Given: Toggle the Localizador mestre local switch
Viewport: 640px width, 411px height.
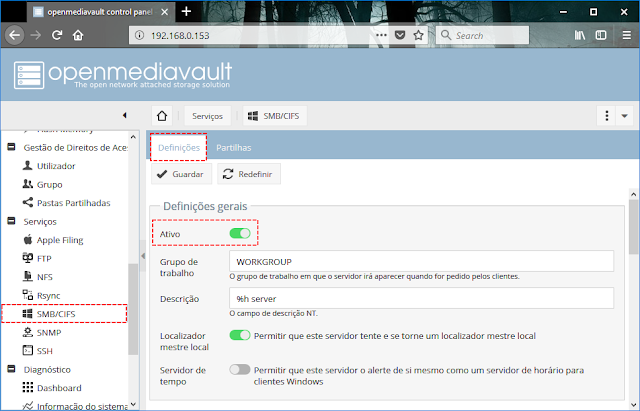Looking at the screenshot, I should point(240,335).
